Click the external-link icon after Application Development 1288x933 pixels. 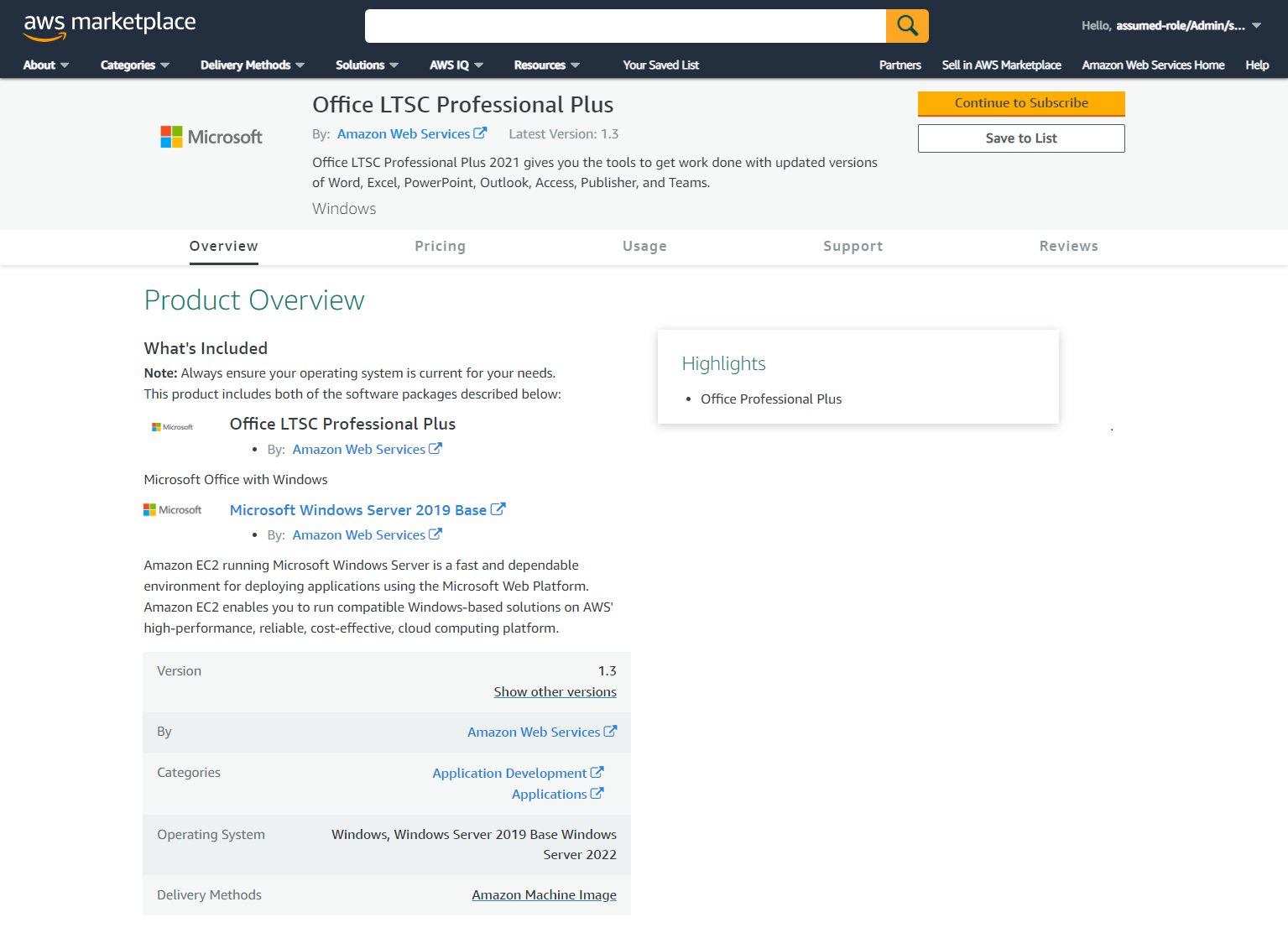(597, 772)
